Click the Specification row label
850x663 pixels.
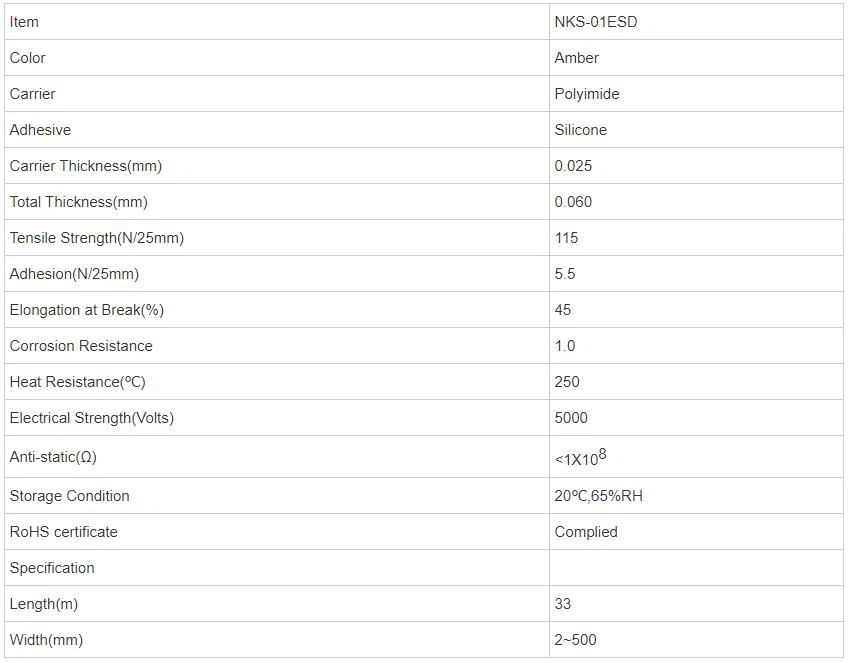tap(52, 568)
